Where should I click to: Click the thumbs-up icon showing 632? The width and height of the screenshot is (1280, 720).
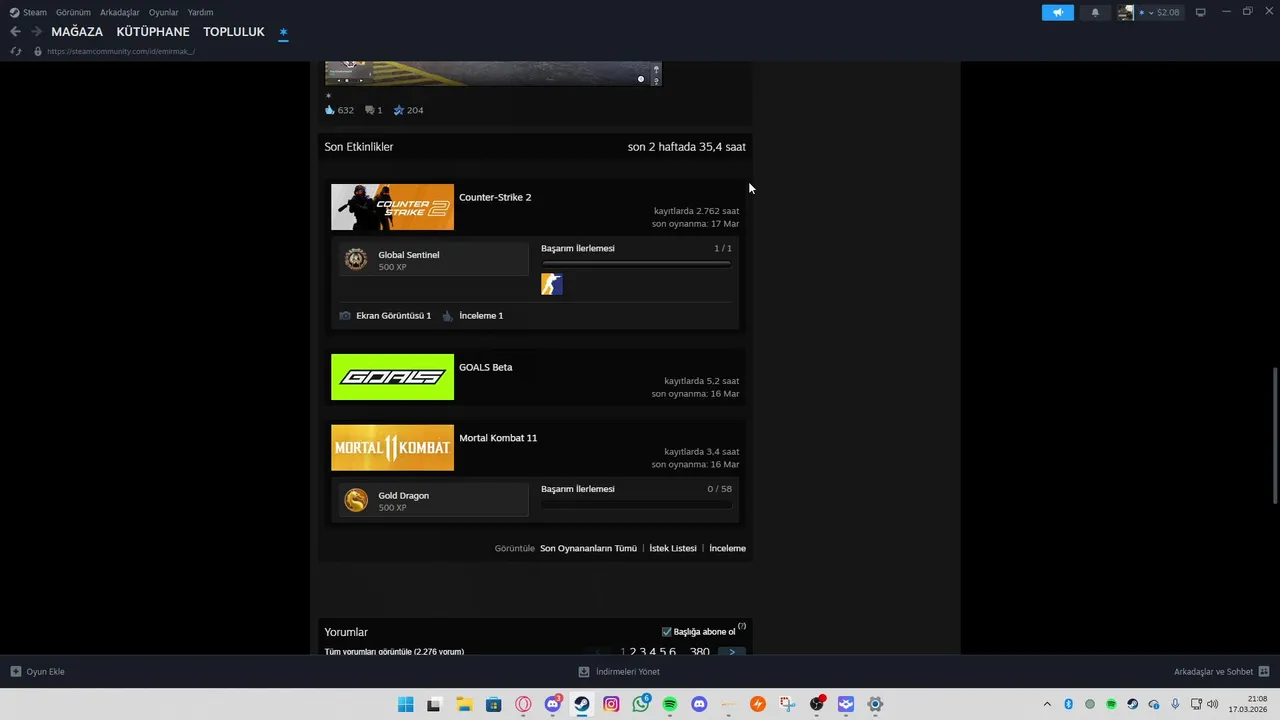point(330,110)
